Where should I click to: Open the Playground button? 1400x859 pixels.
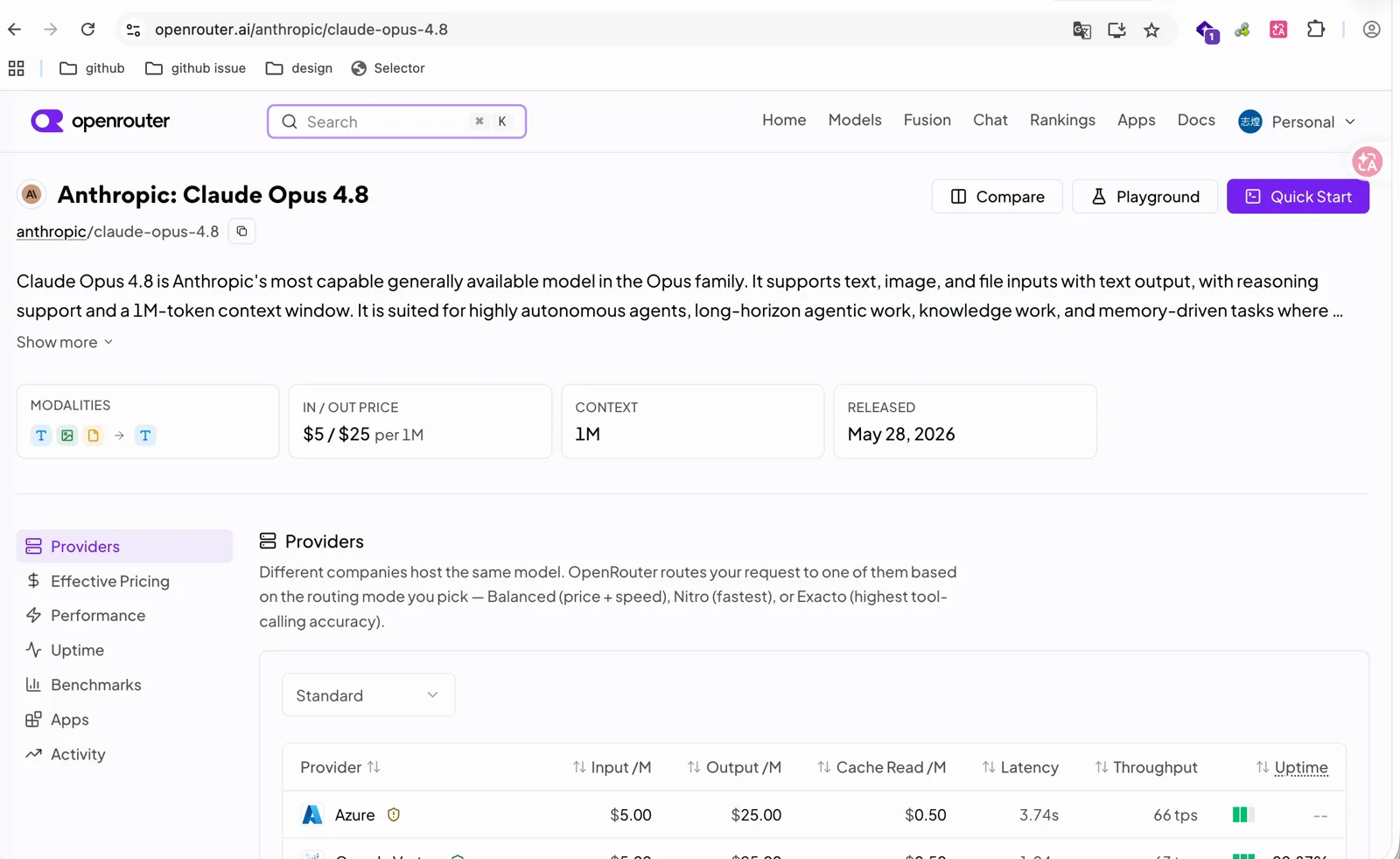(1145, 197)
